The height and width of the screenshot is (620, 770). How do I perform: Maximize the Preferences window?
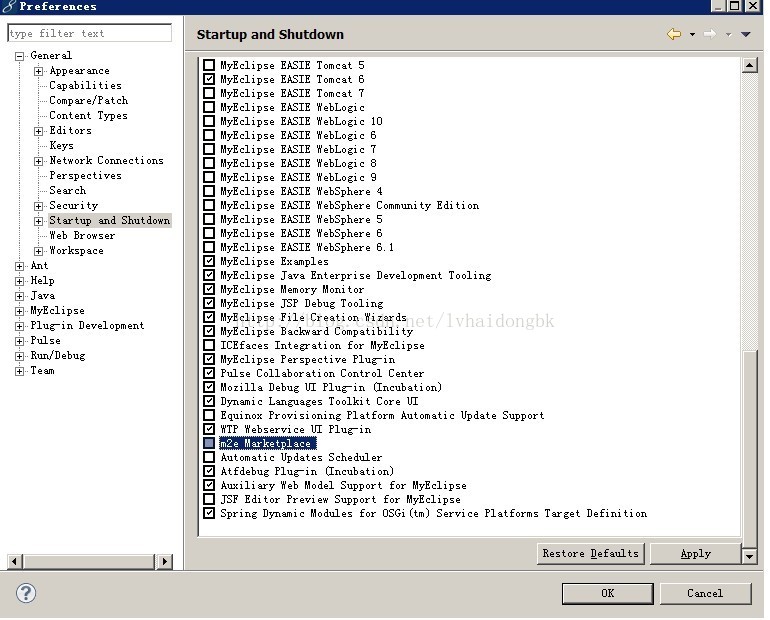[735, 5]
